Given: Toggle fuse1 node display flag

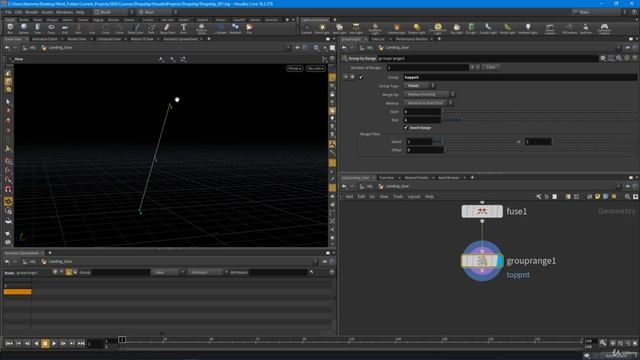Looking at the screenshot, I should [x=500, y=211].
